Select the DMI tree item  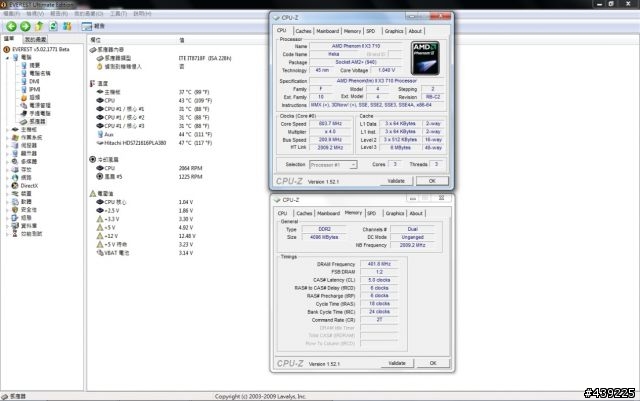(x=34, y=81)
